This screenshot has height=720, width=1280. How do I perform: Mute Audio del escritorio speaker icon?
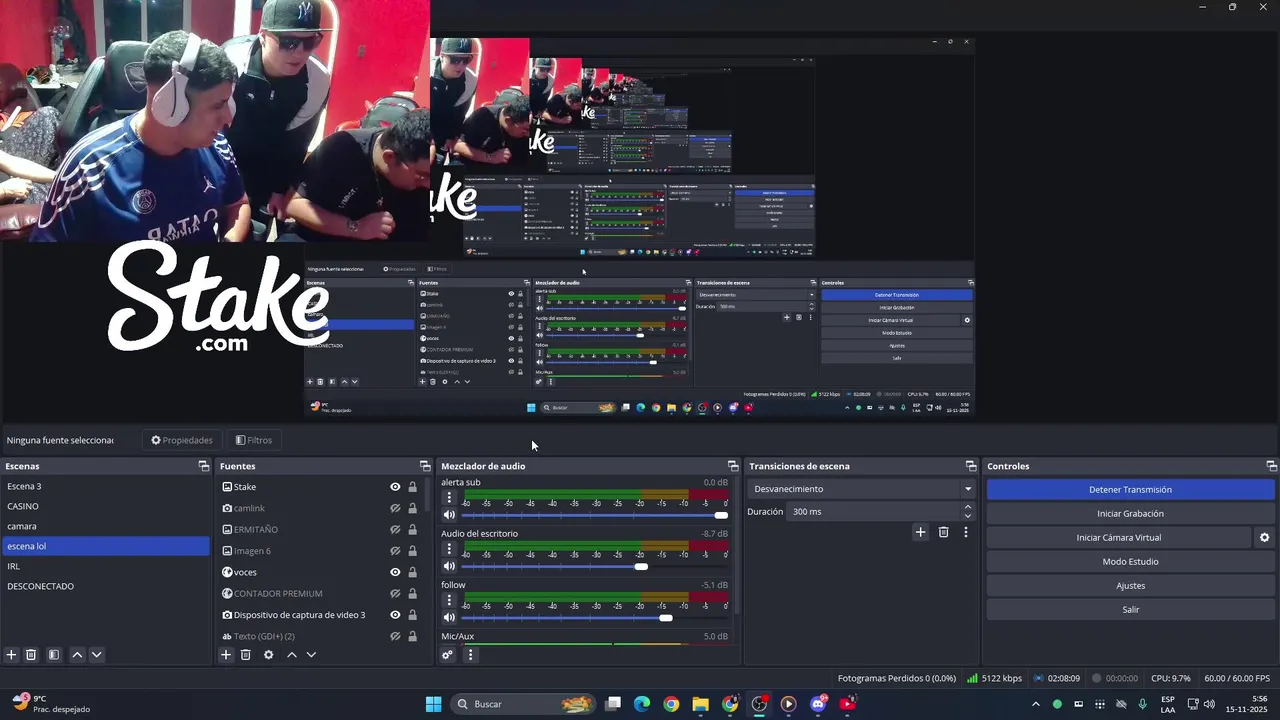point(449,567)
